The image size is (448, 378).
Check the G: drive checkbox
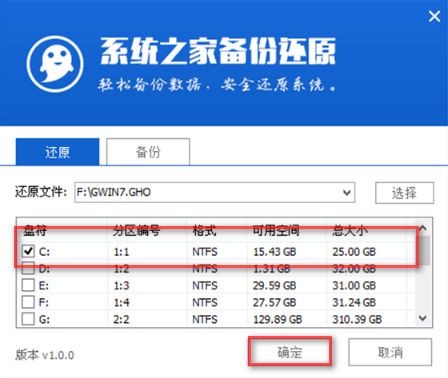(28, 319)
